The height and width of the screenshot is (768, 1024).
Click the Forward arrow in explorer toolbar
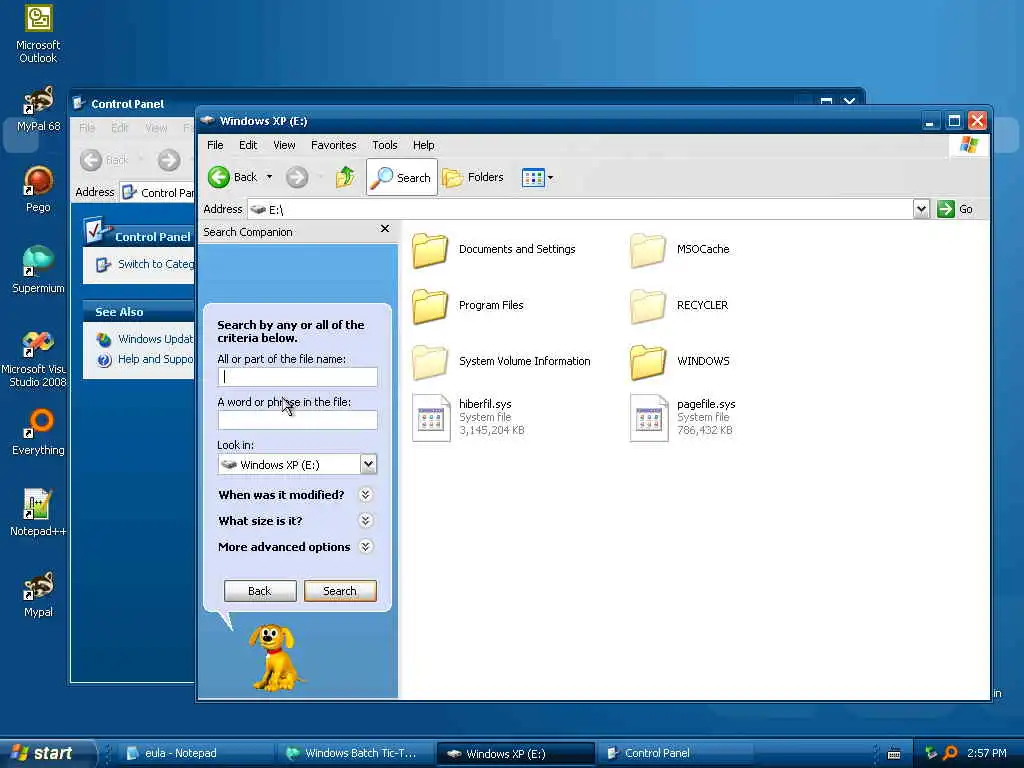coord(296,177)
